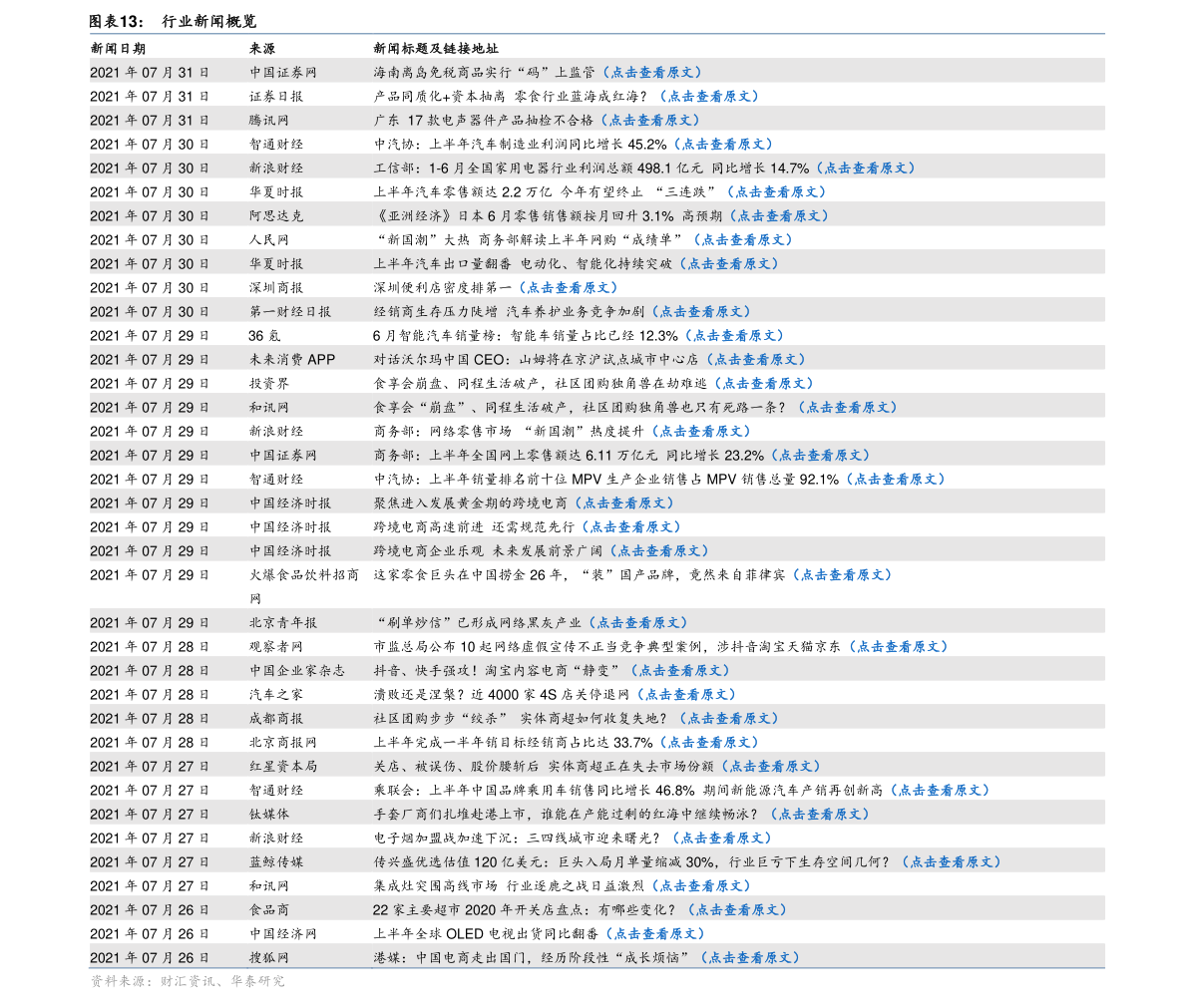The width and height of the screenshot is (1188, 1008).
Task: Open 点击查看原文 link for 经销商占比达33.7% row
Action: 710,742
